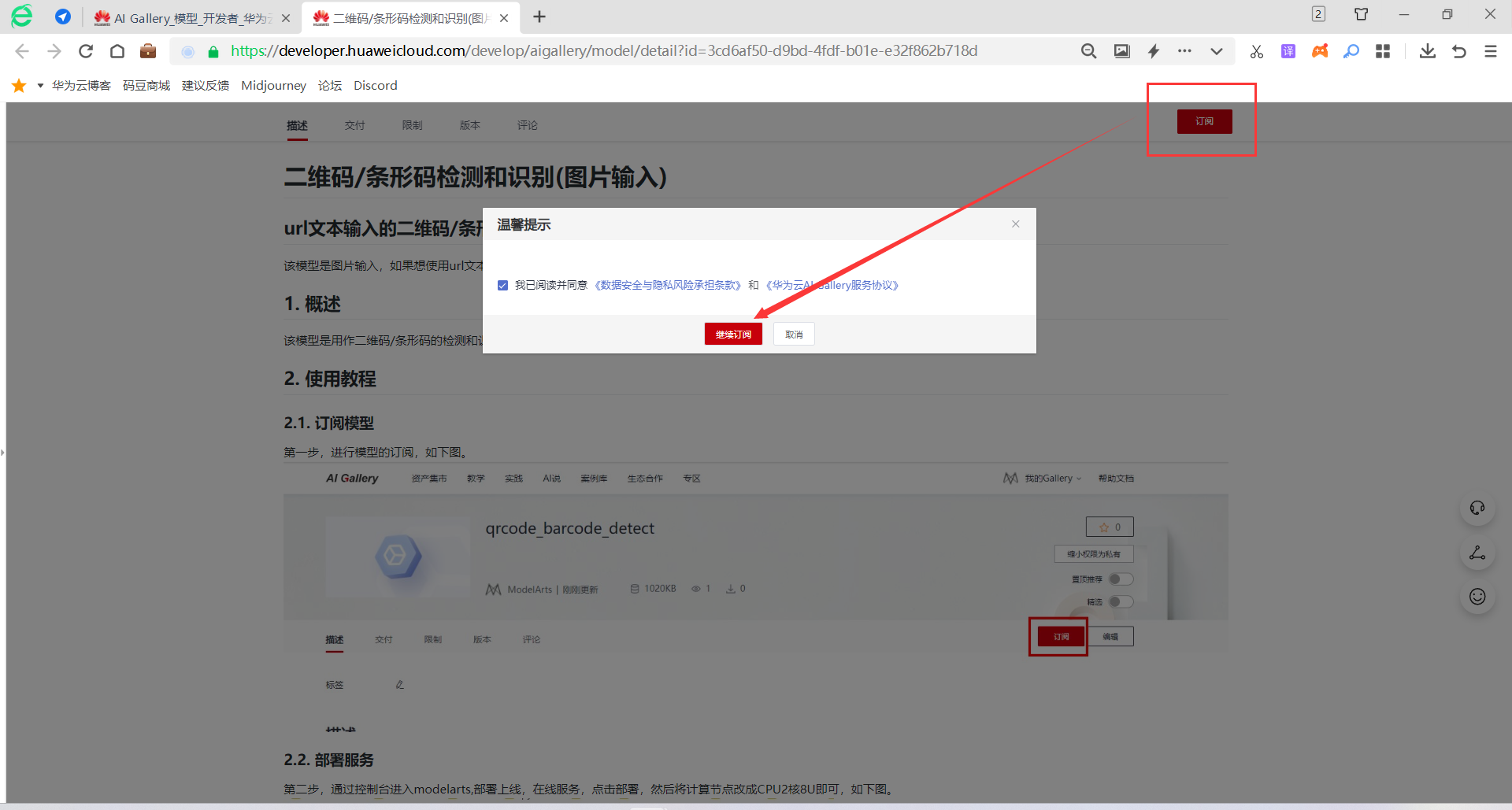The image size is (1512, 810).
Task: Click the lightning bolt icon
Action: 1153,51
